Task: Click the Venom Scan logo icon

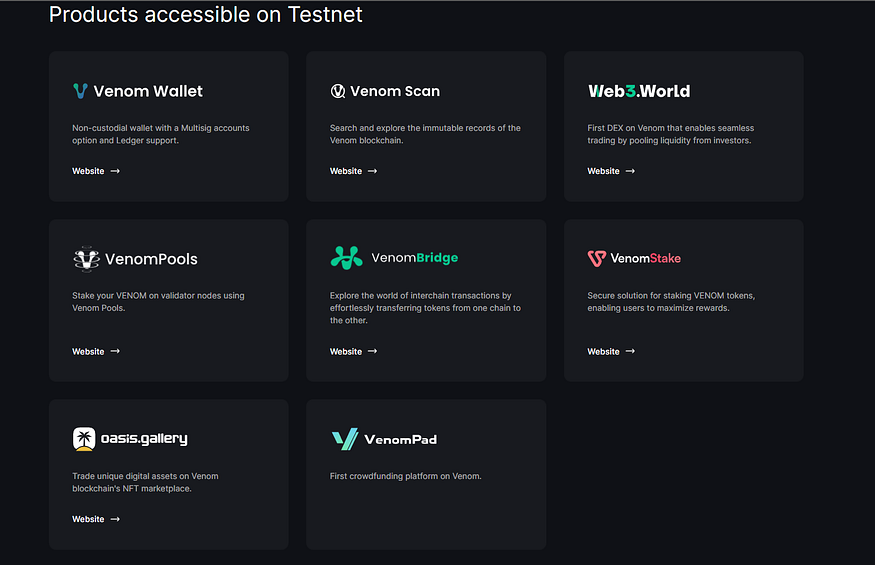Action: click(x=338, y=91)
